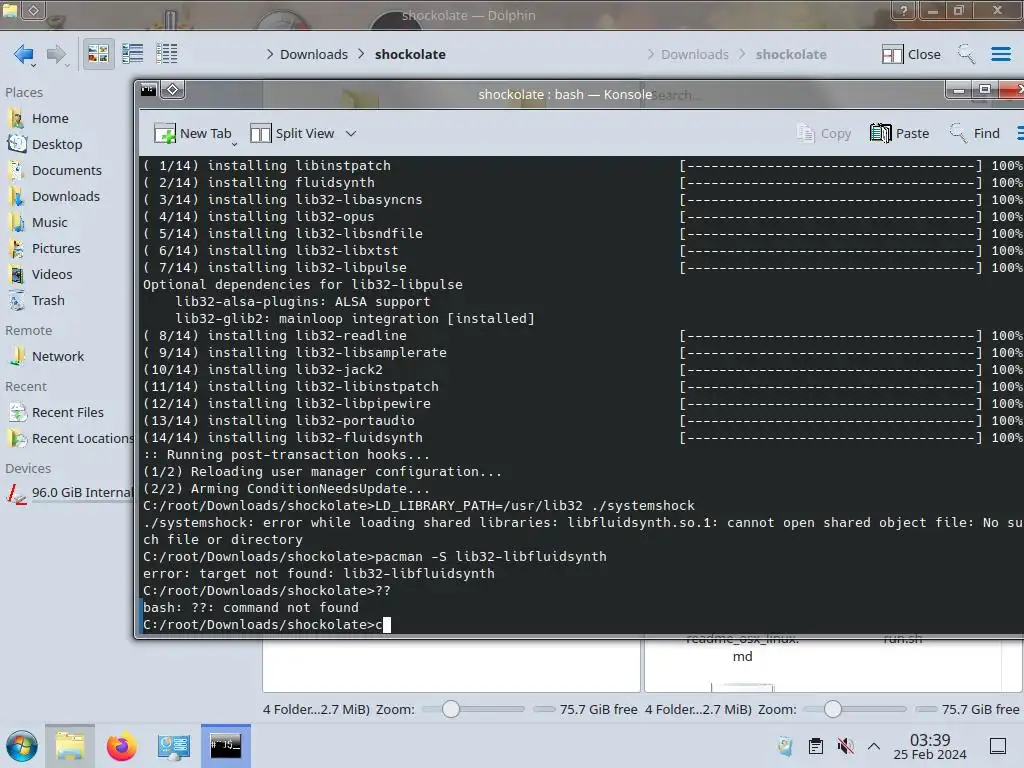This screenshot has height=768, width=1024.
Task: Click Copy in Konsole toolbar
Action: click(x=824, y=133)
